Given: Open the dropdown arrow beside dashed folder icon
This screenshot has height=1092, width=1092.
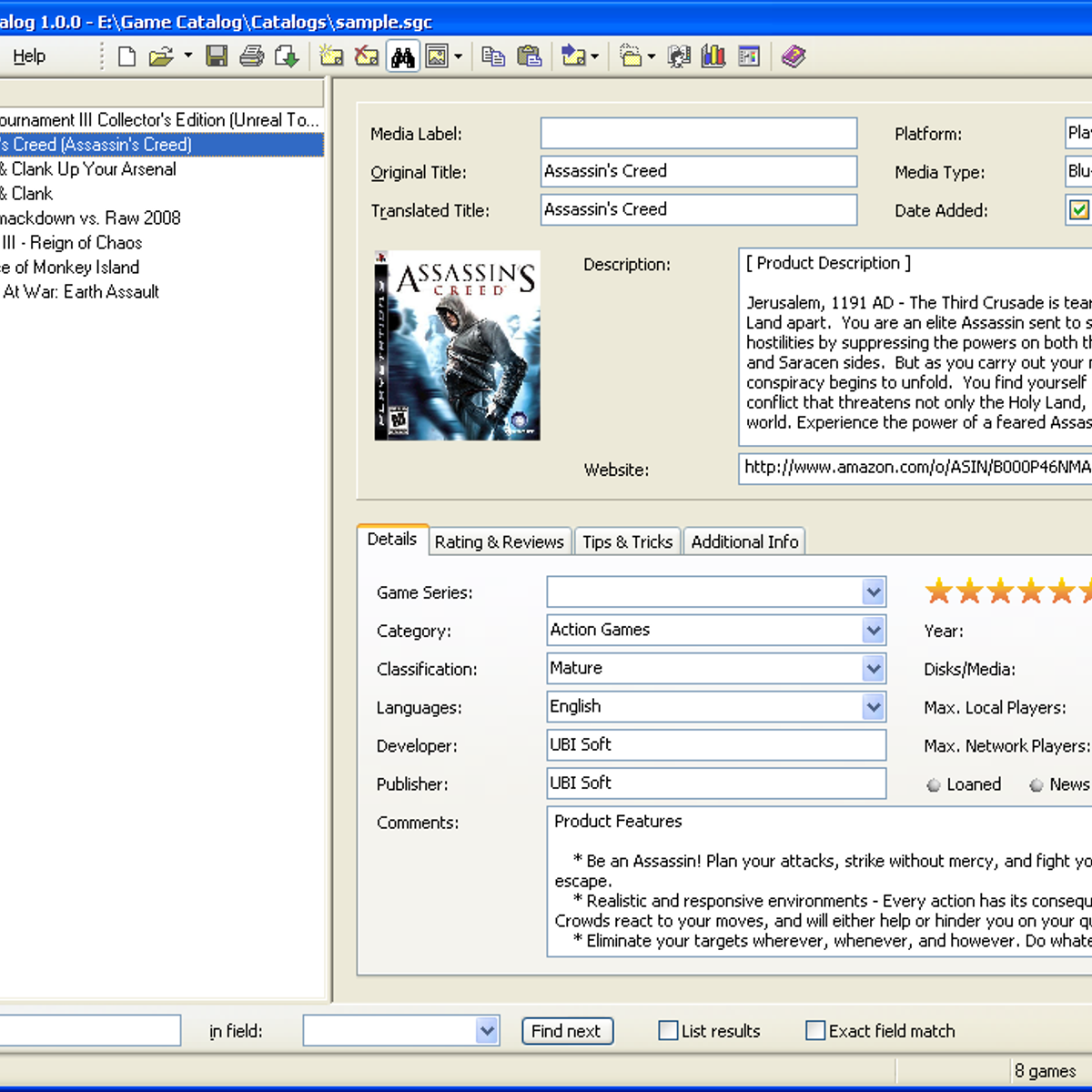Looking at the screenshot, I should point(652,56).
